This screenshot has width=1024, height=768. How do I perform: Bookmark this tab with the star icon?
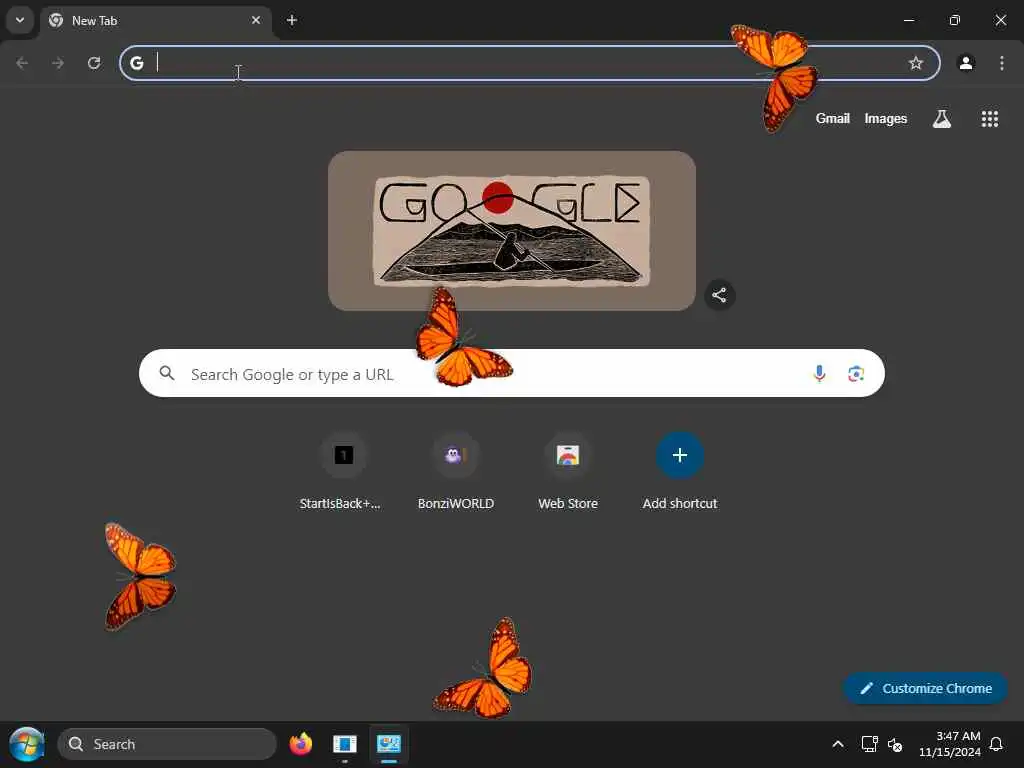click(x=916, y=63)
